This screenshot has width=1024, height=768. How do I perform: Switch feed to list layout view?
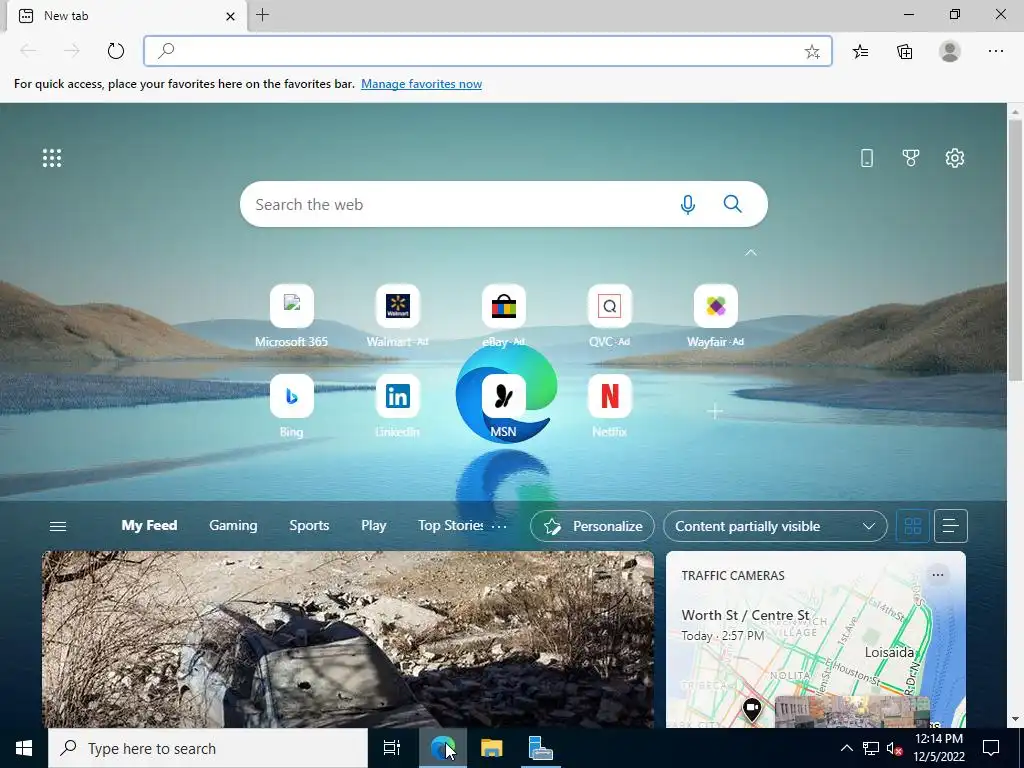[950, 526]
